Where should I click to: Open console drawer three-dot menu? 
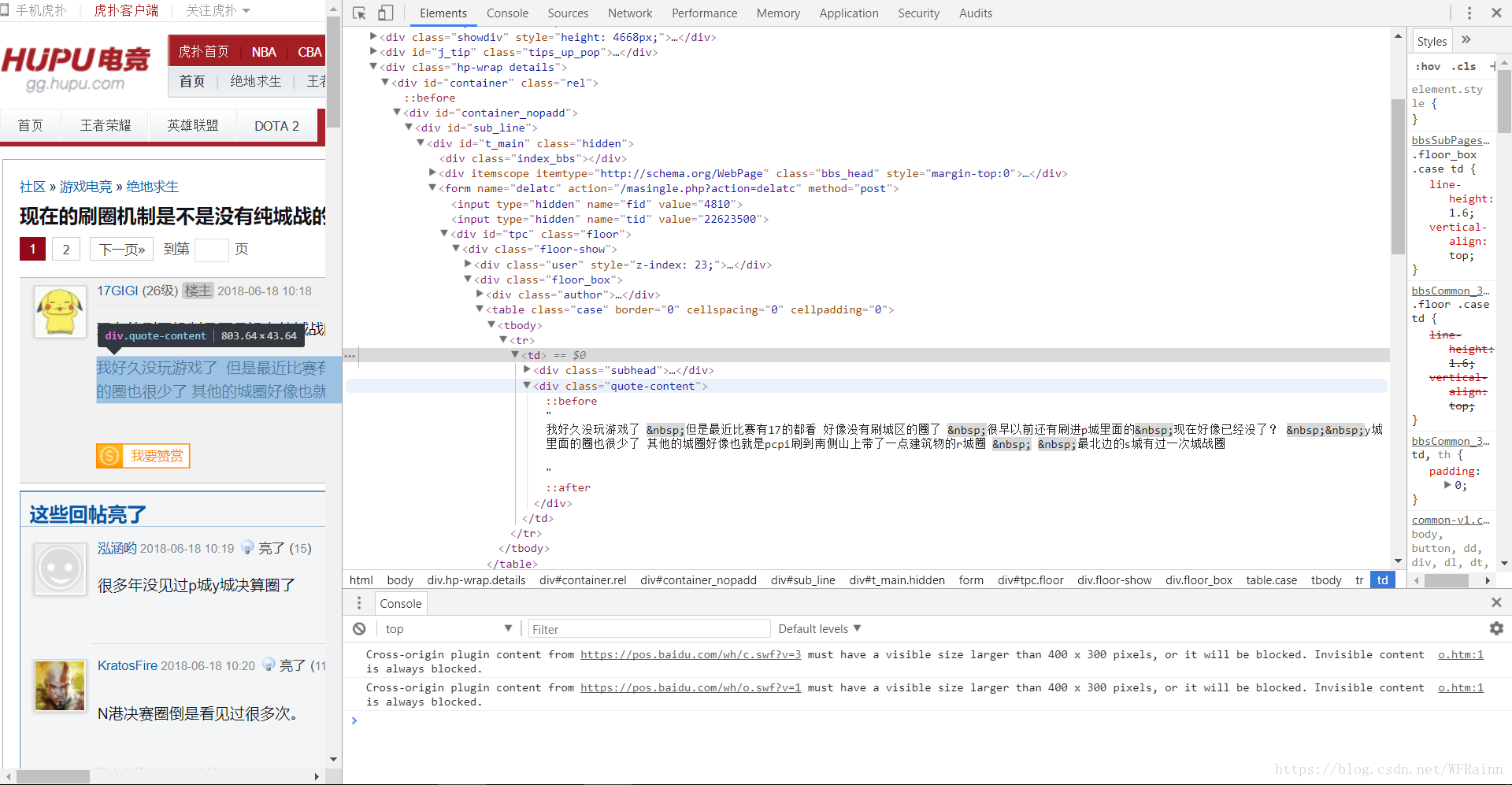[359, 603]
